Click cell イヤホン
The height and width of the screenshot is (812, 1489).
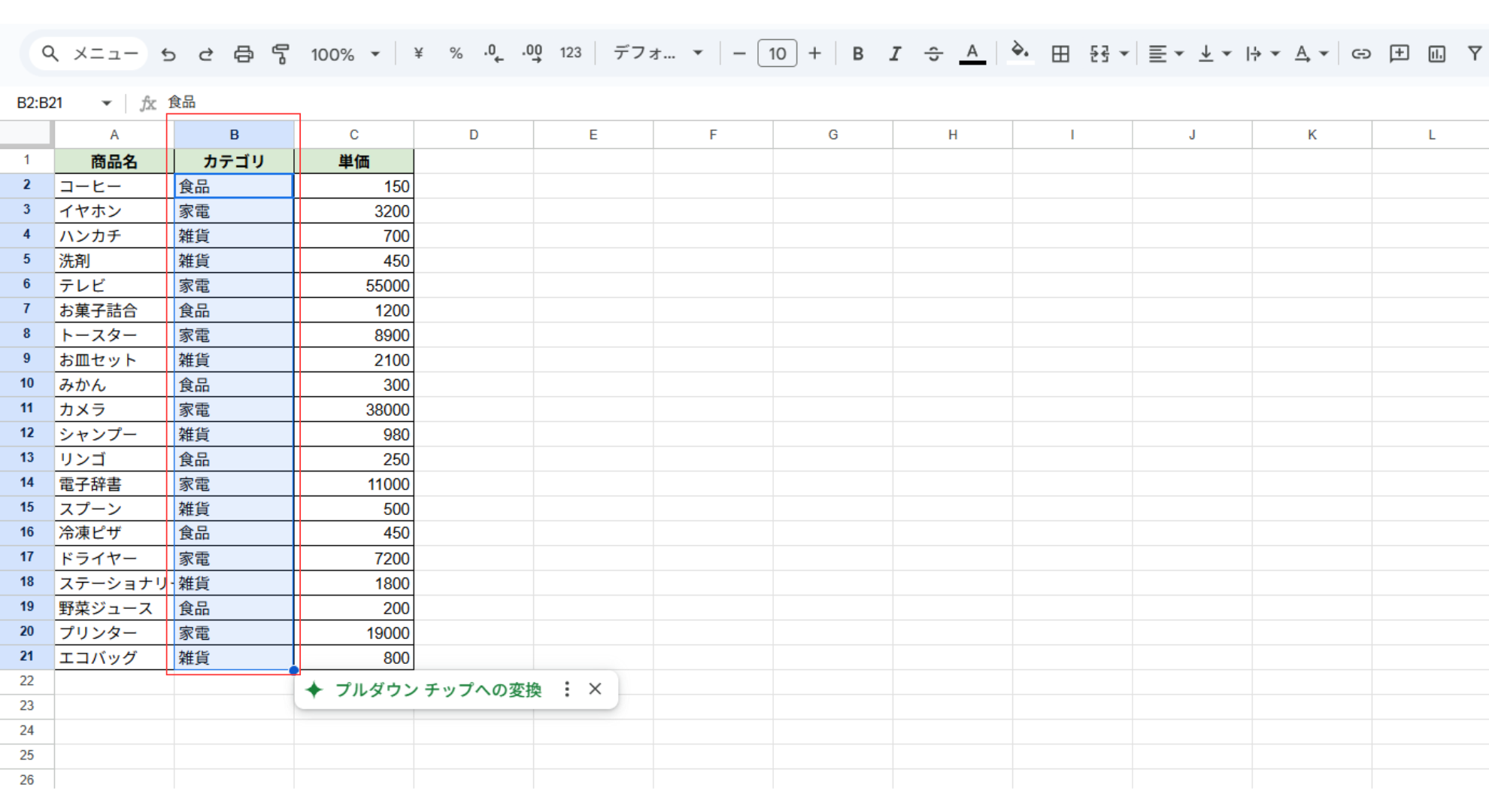(114, 211)
